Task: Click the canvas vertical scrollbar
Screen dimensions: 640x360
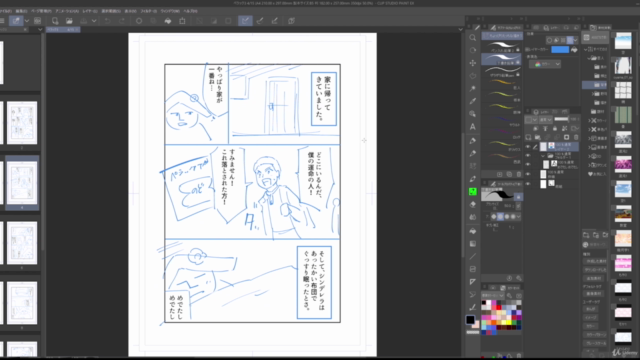Action: (x=462, y=196)
